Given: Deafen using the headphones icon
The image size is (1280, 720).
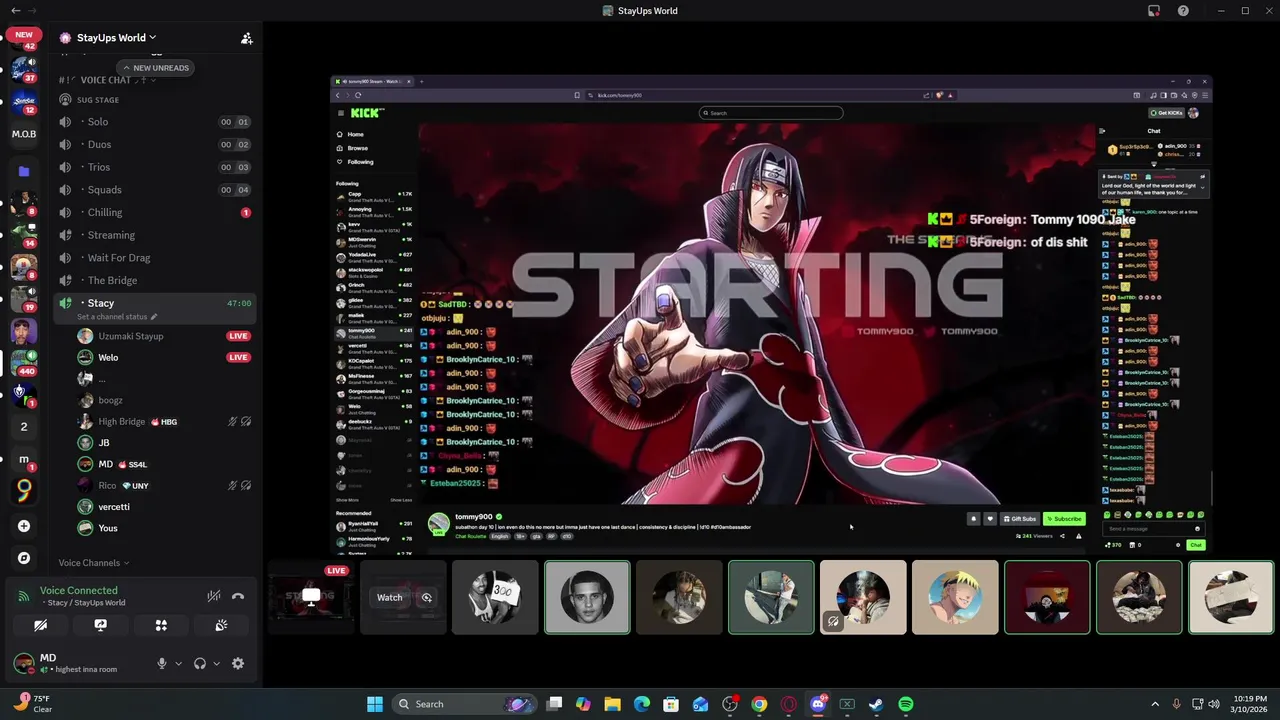Looking at the screenshot, I should click(200, 663).
